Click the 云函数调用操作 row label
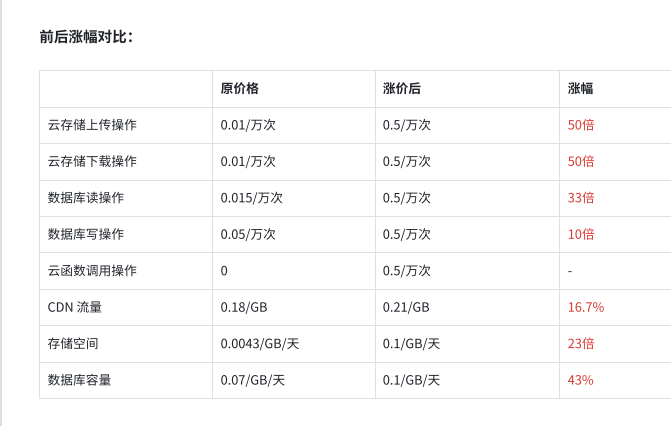Screen dimensions: 671x426 [92, 271]
